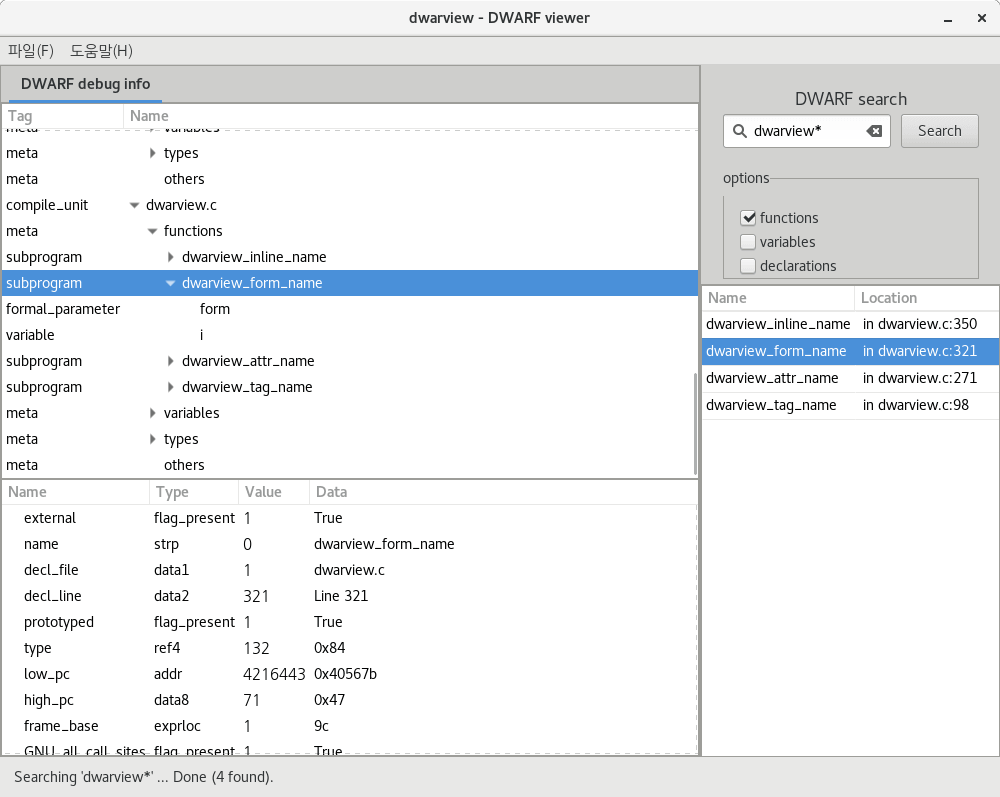
Task: Clear the search field text icon
Action: tap(874, 131)
